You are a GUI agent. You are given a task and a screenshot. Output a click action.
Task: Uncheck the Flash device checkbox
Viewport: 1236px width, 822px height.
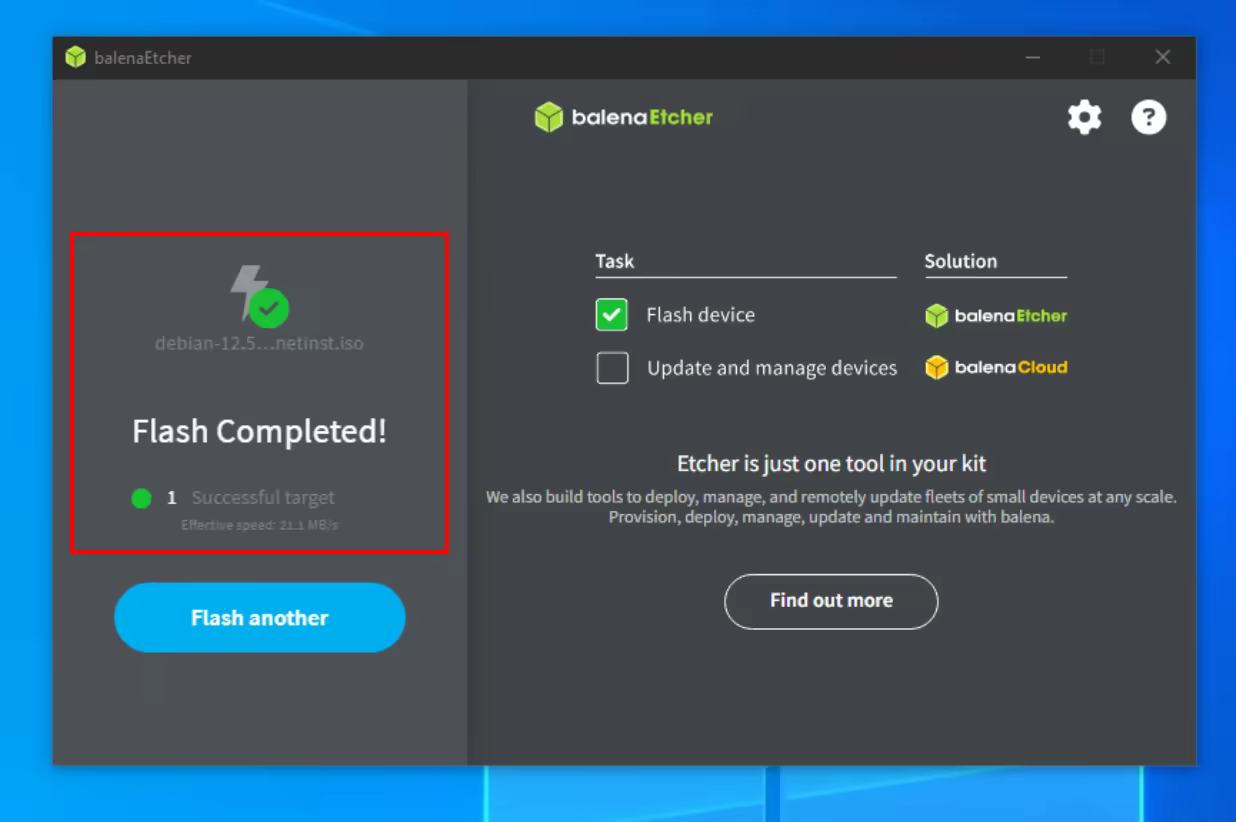[x=612, y=315]
